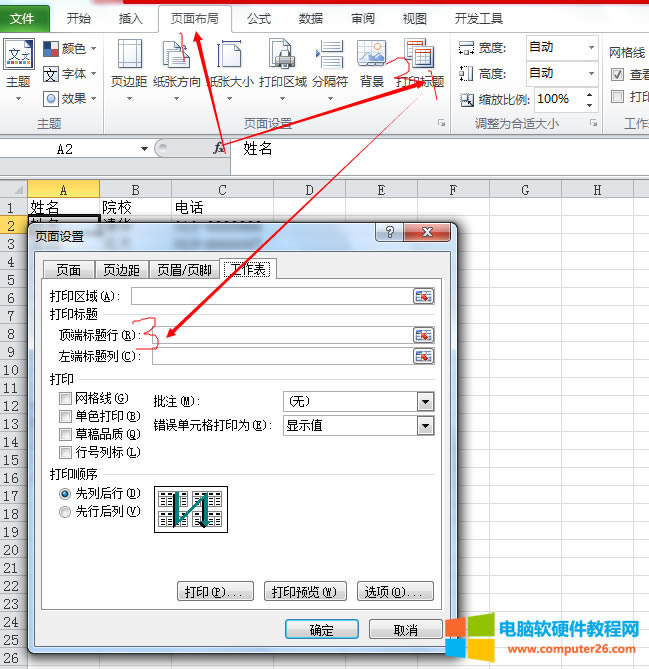Open Page Setup group dialog launcher
This screenshot has width=649, height=669.
pyautogui.click(x=442, y=123)
